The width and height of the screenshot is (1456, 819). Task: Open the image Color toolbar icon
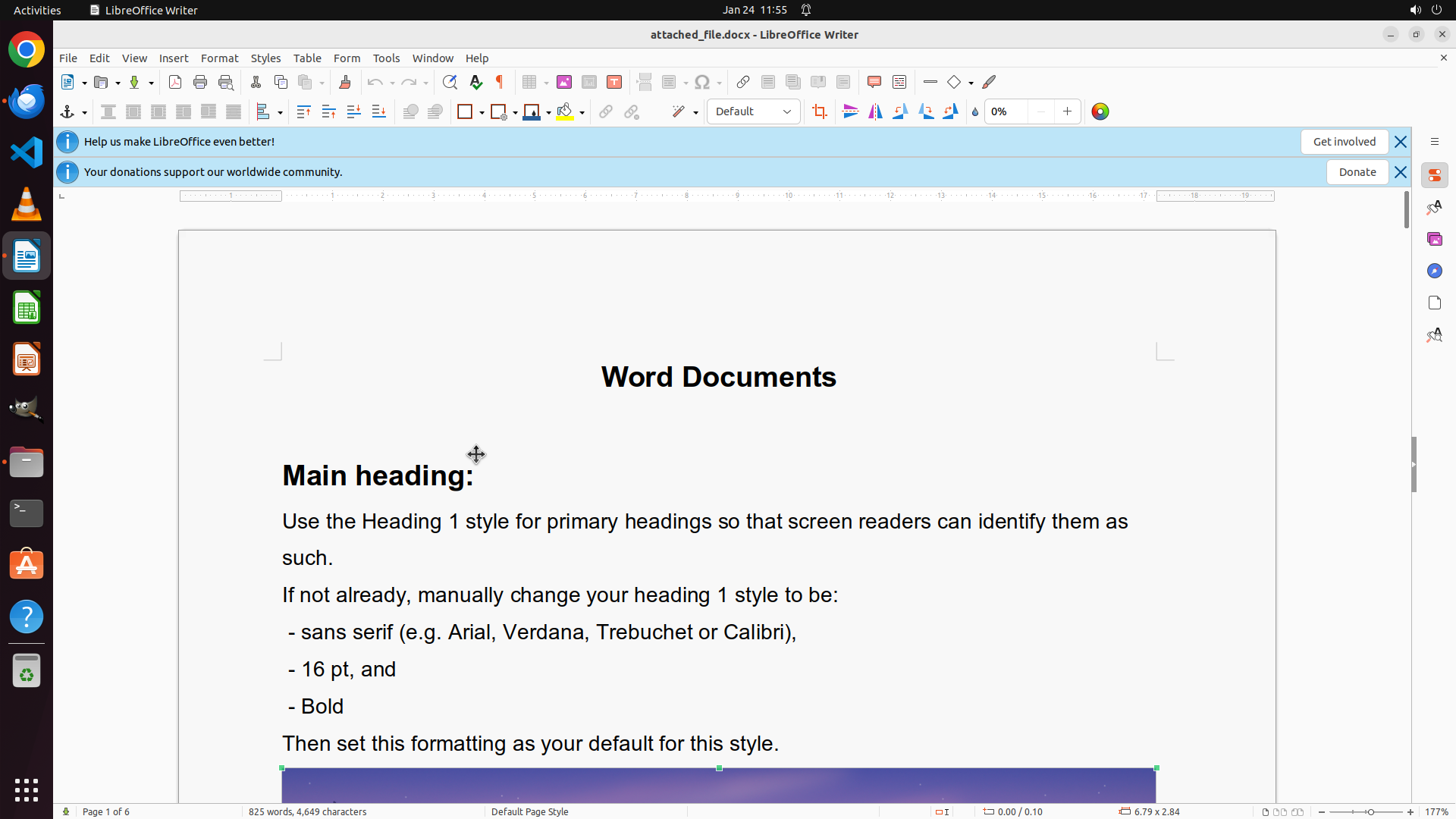(x=1100, y=111)
